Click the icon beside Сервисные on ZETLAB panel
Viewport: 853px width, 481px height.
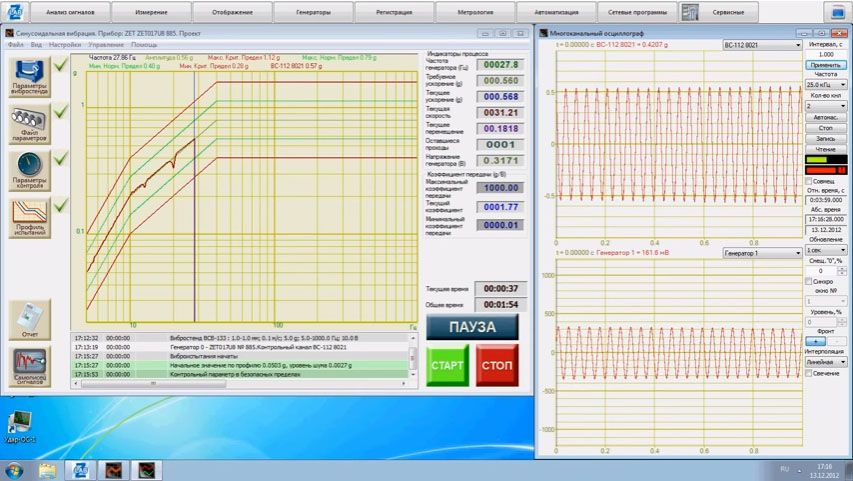(x=690, y=12)
